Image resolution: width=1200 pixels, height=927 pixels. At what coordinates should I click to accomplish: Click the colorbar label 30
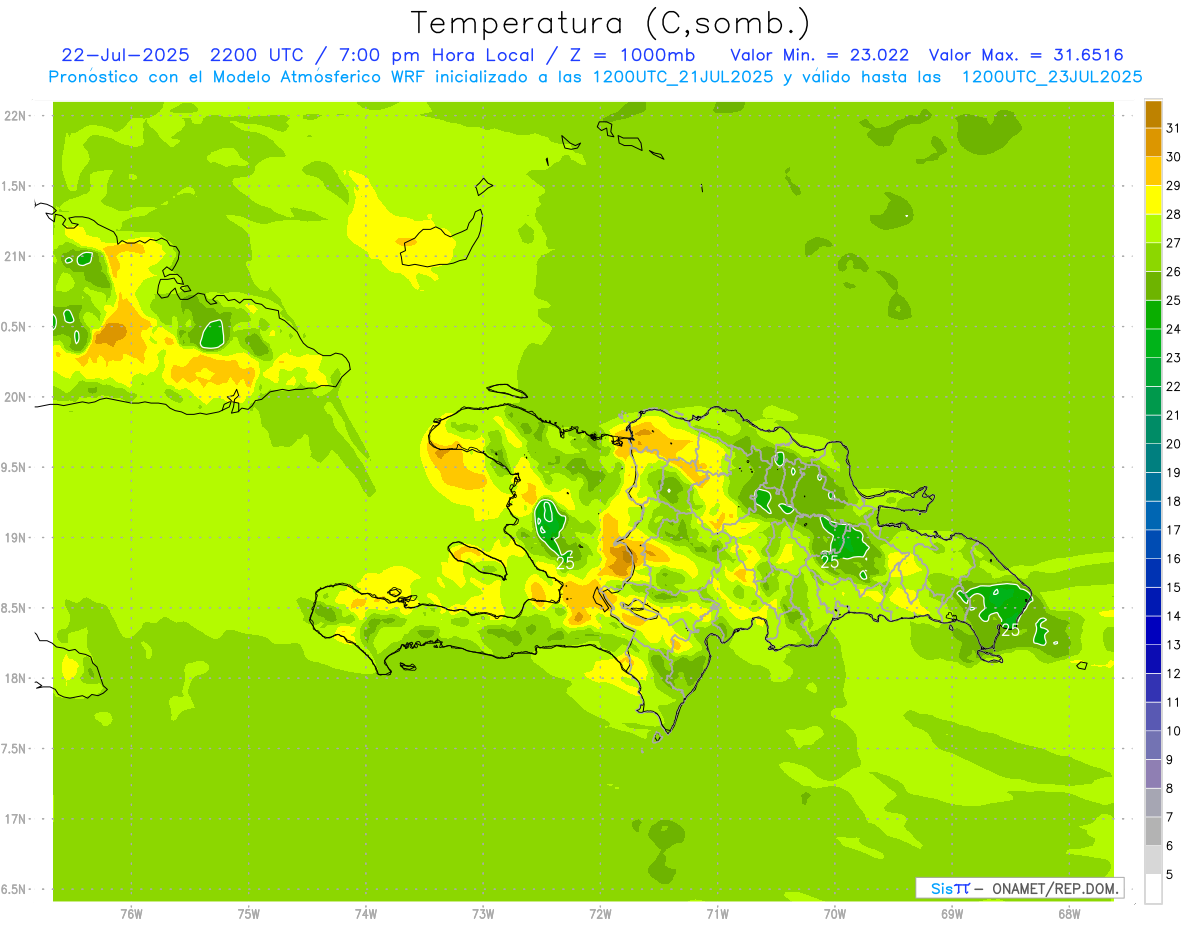pos(1174,157)
